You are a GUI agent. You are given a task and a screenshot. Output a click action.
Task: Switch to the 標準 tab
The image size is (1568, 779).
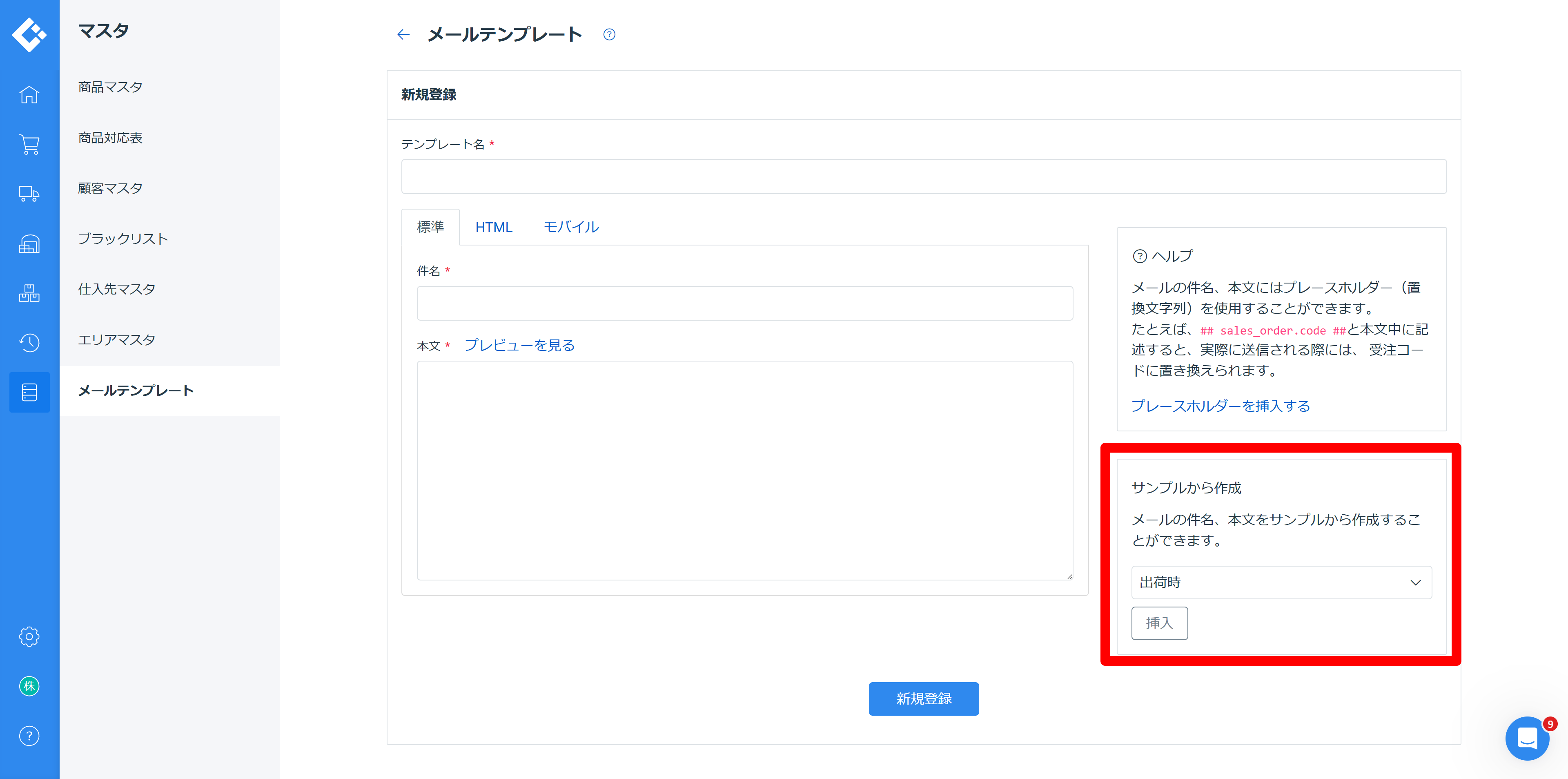(430, 227)
